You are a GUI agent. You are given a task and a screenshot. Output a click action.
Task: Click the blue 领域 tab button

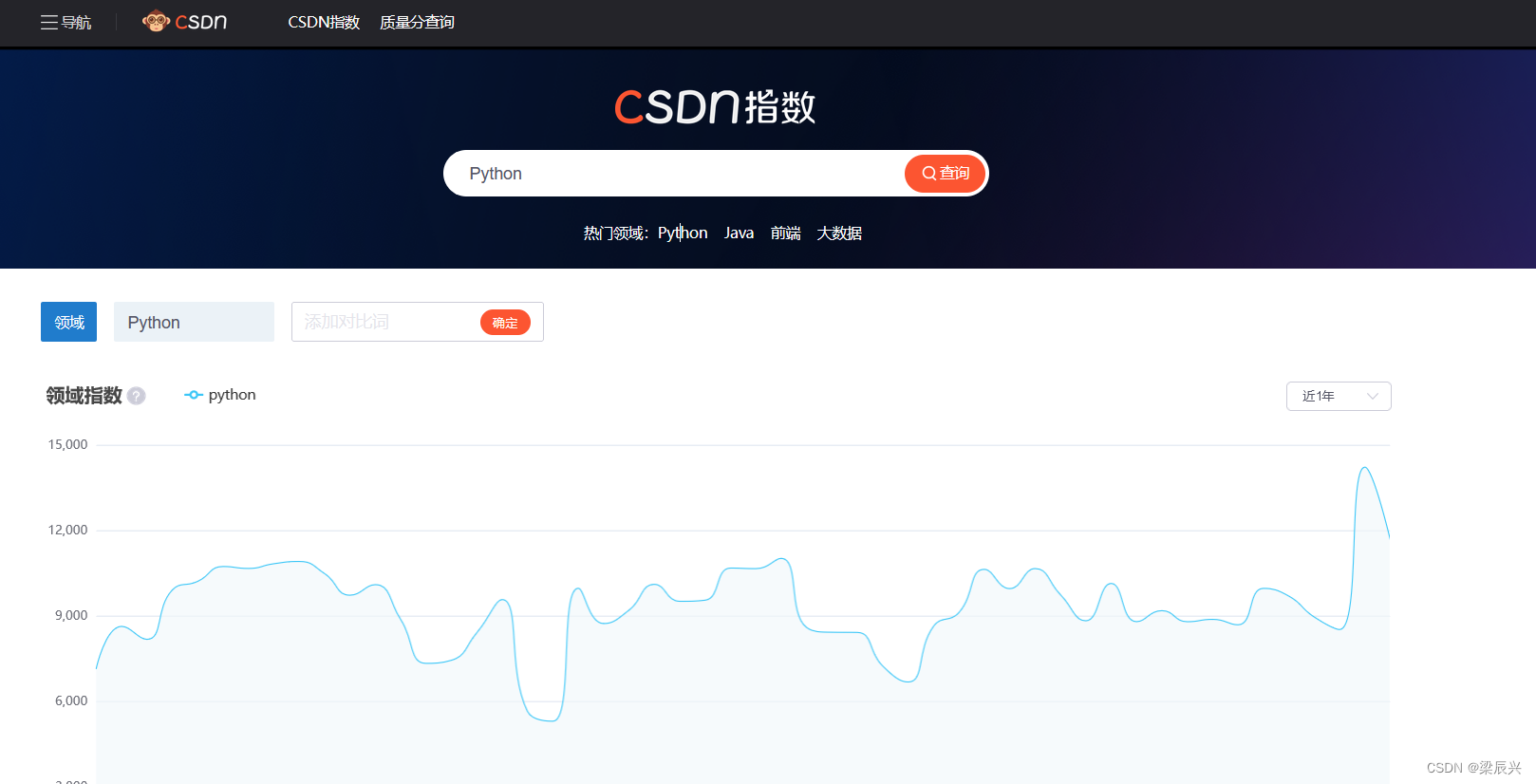[68, 322]
